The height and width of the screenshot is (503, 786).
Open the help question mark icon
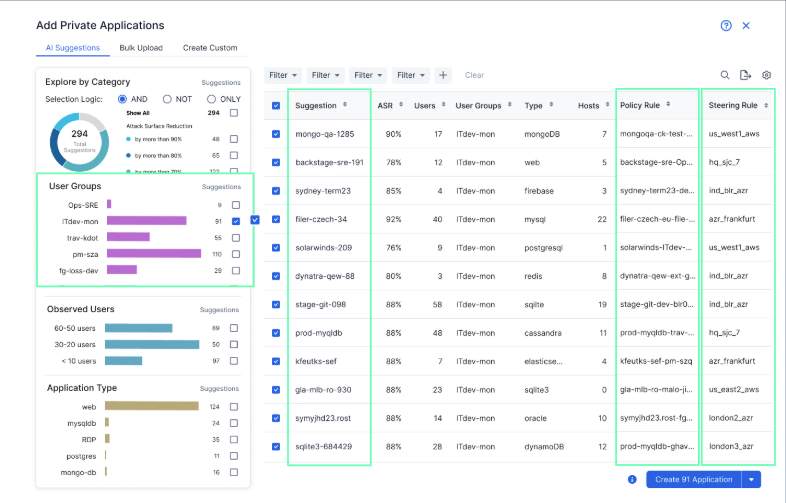pos(726,26)
